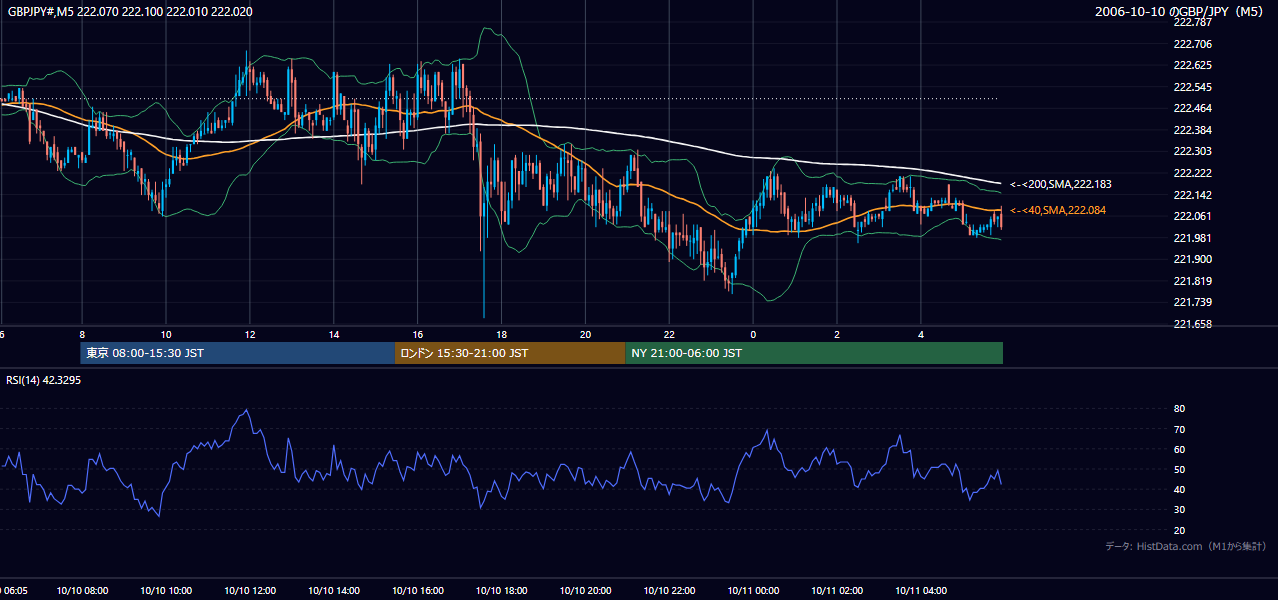Click price axis value 222.061
This screenshot has height=600, width=1278.
point(1192,216)
